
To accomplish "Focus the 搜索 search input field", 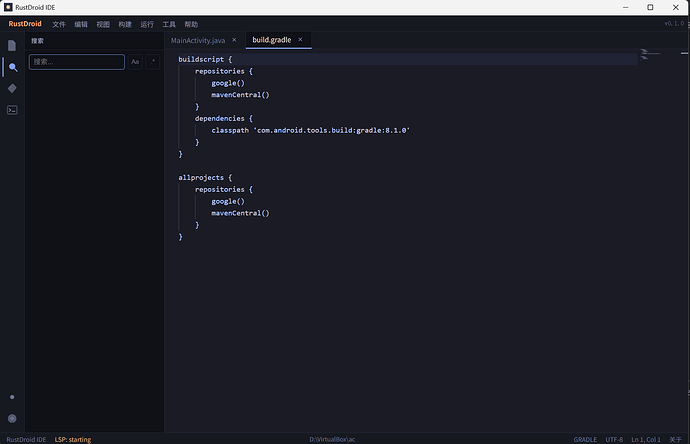I will (77, 62).
